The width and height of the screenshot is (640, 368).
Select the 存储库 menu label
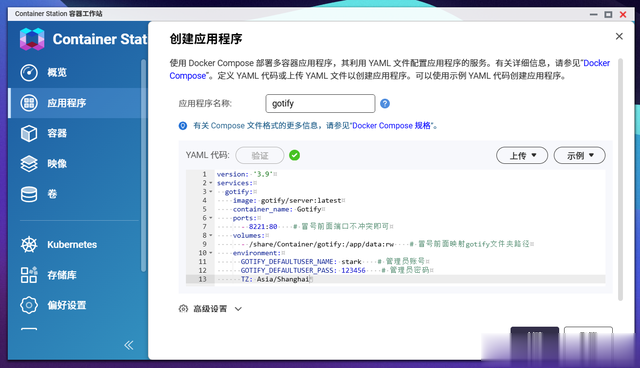click(62, 275)
